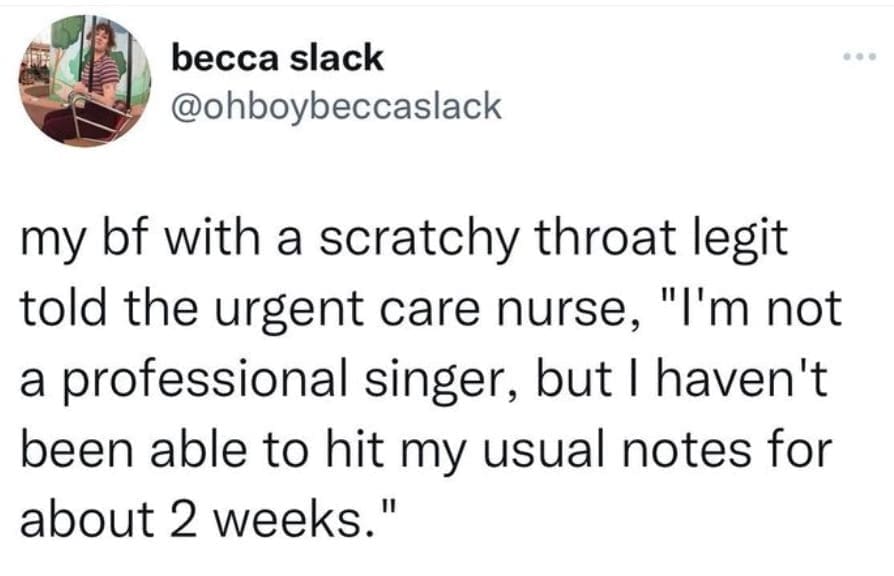Click becca slack's profile picture
Viewport: 894px width, 576px height.
85,82
